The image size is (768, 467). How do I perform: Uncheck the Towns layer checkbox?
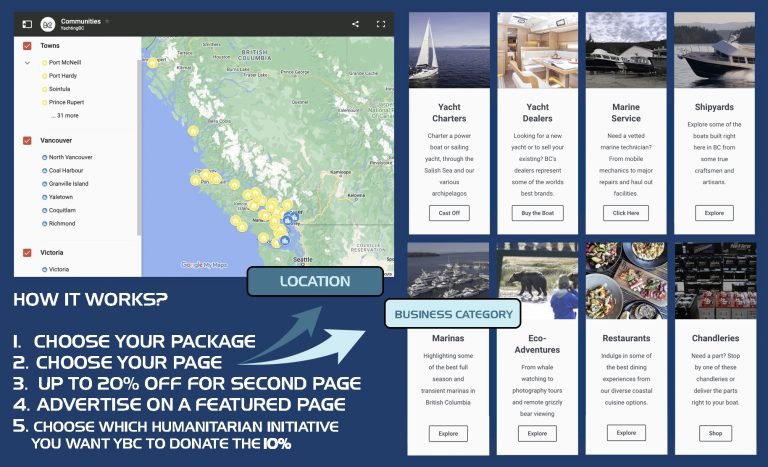27,46
